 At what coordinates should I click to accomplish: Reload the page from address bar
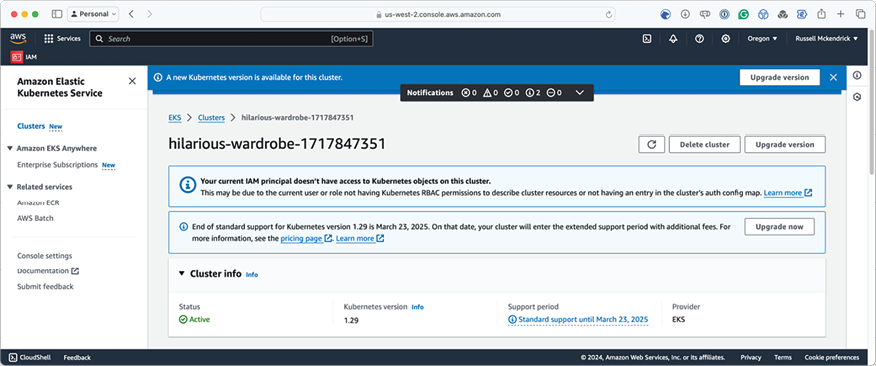(608, 15)
